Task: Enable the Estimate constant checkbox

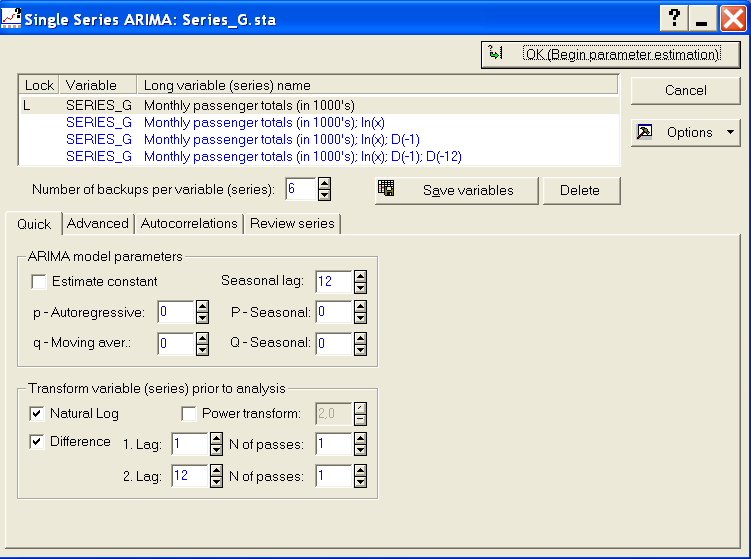Action: (39, 281)
